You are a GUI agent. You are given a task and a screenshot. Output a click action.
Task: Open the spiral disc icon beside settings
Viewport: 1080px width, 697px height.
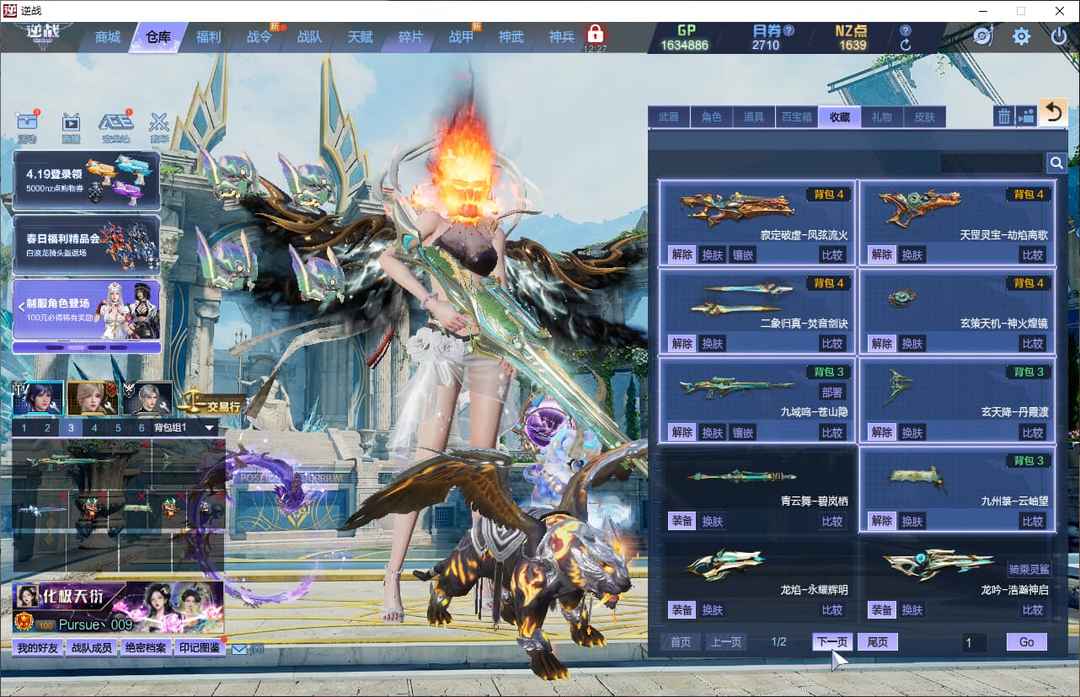click(x=983, y=36)
